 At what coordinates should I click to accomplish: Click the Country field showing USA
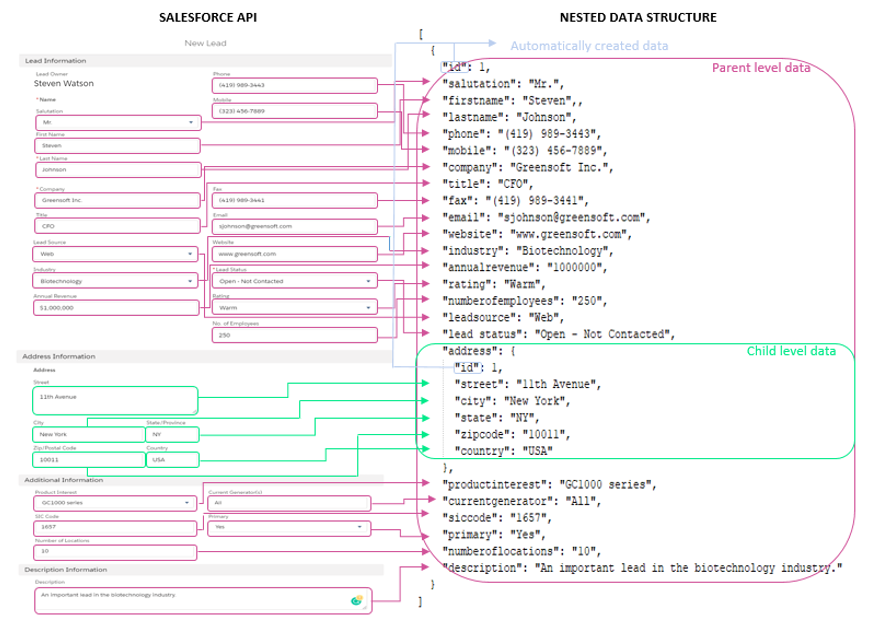tap(173, 460)
